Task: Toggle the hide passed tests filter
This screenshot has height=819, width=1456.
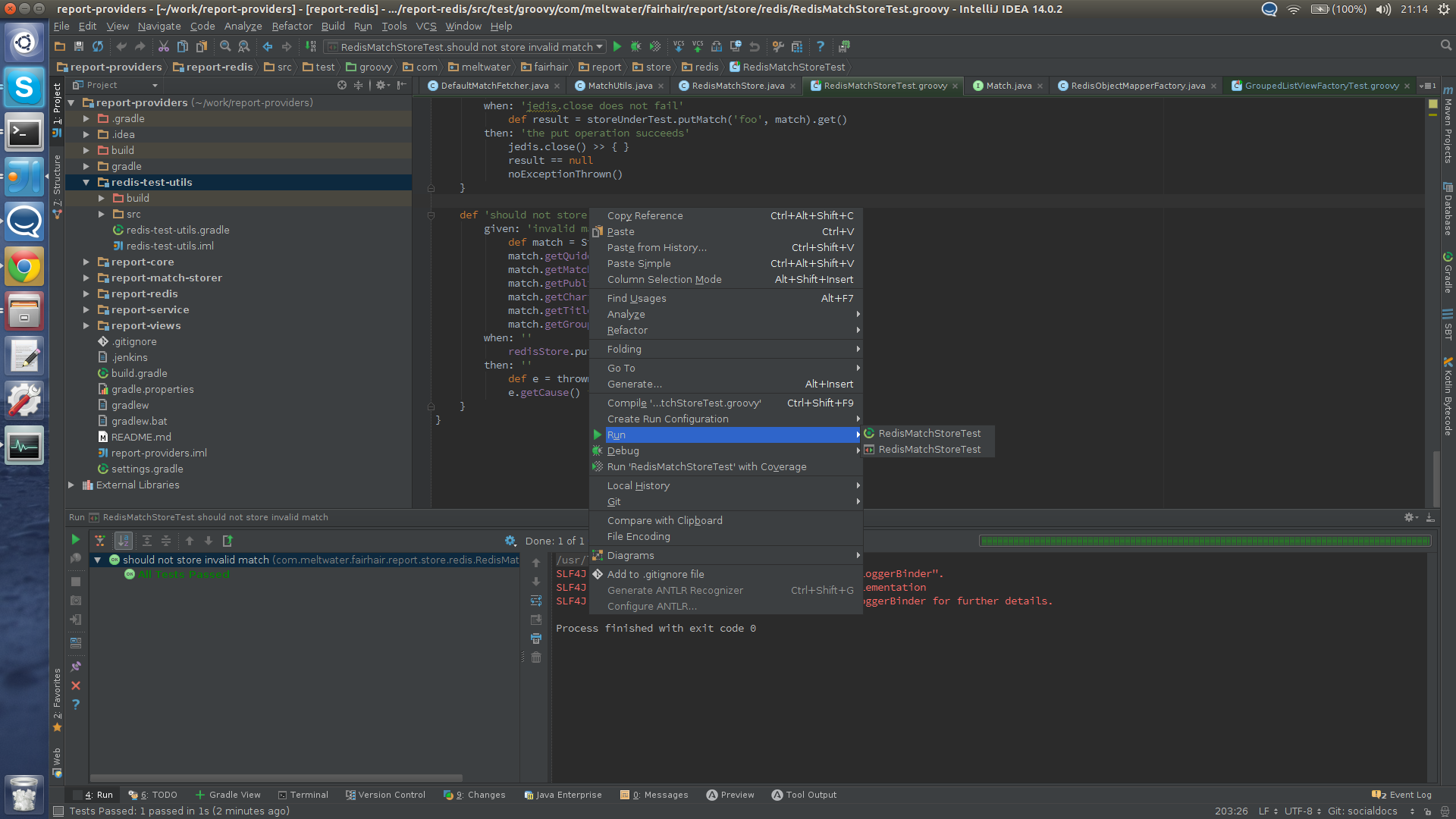Action: (x=99, y=541)
